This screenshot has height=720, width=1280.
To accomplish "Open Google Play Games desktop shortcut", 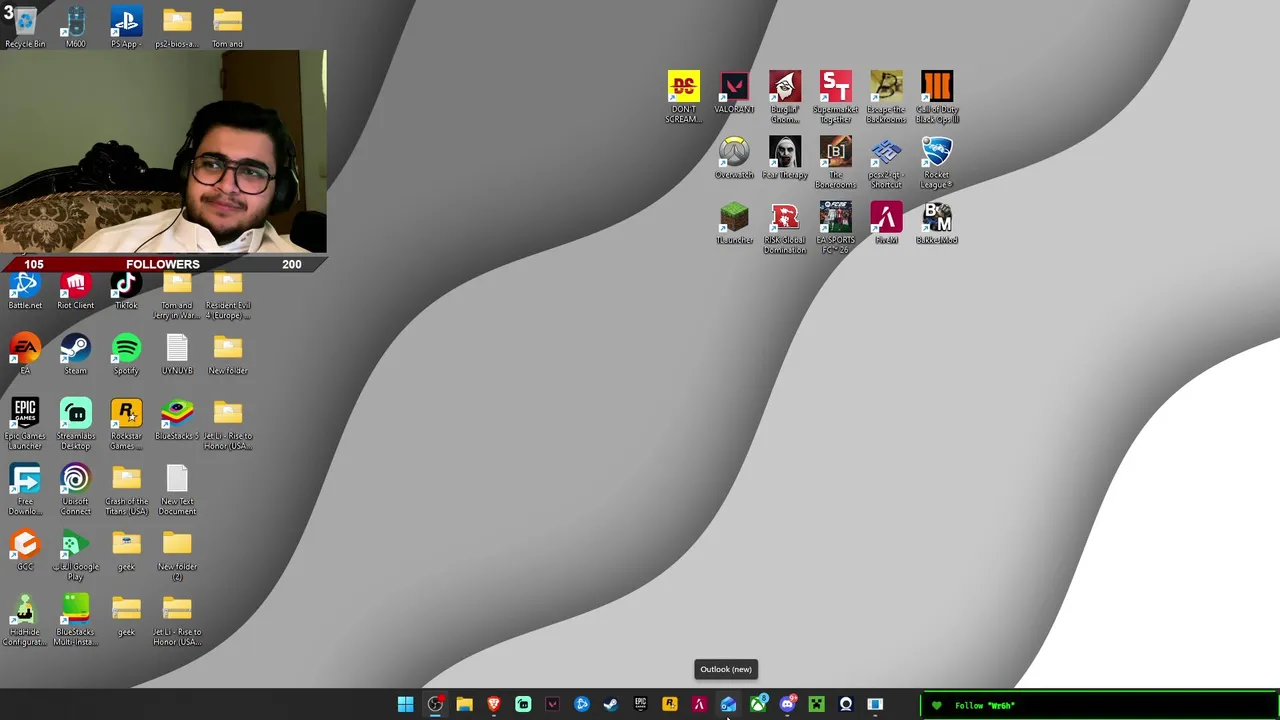I will pyautogui.click(x=76, y=555).
